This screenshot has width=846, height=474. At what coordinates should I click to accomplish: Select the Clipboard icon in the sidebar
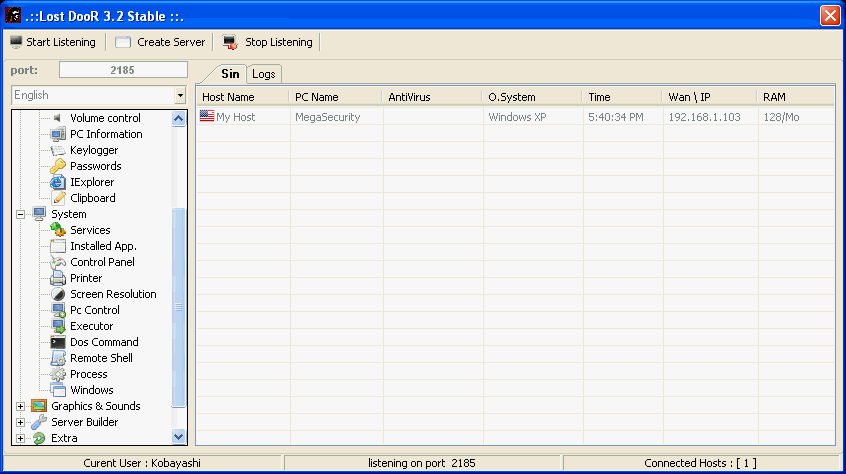coord(58,198)
